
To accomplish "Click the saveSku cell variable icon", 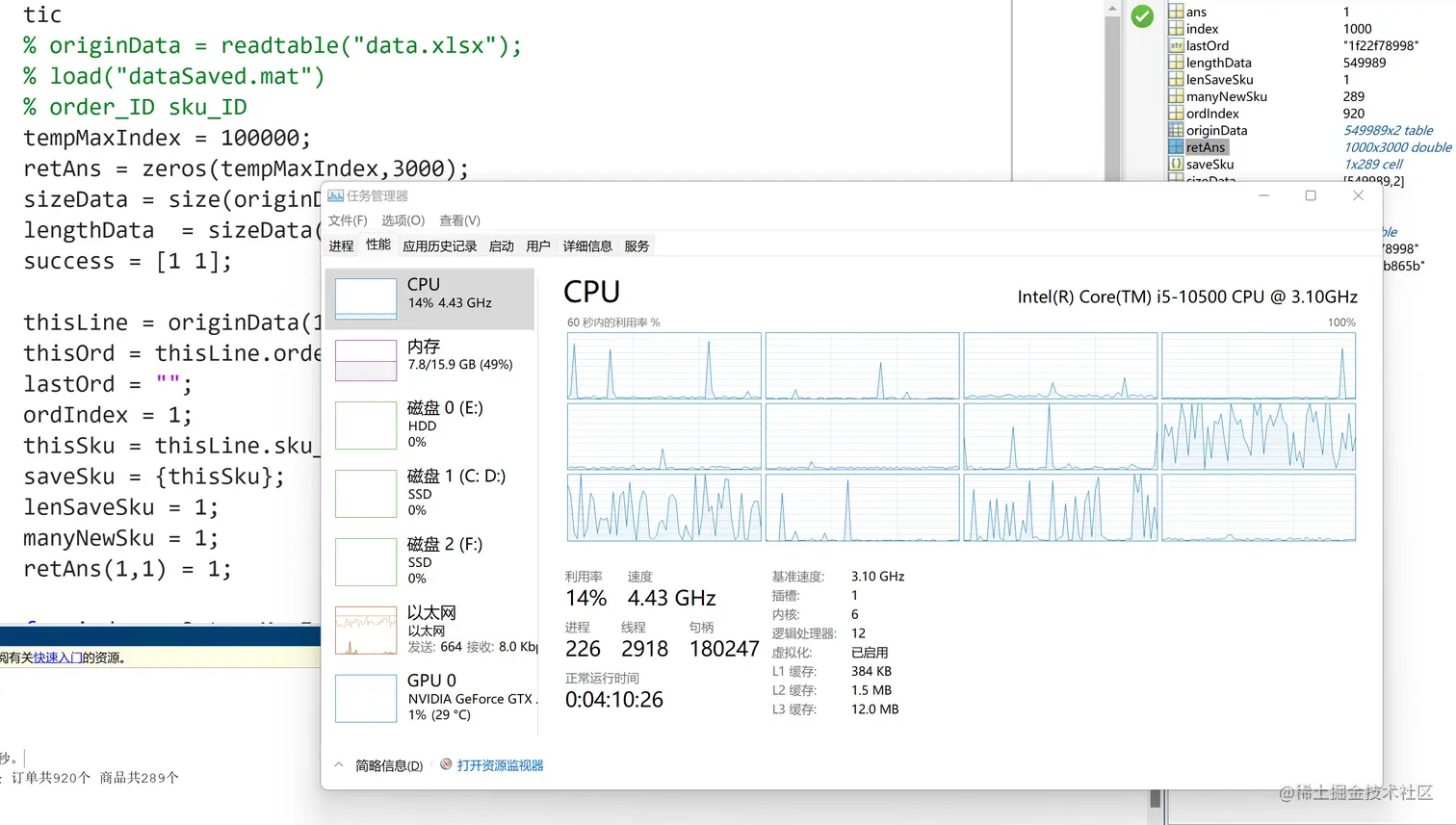I will coord(1176,164).
